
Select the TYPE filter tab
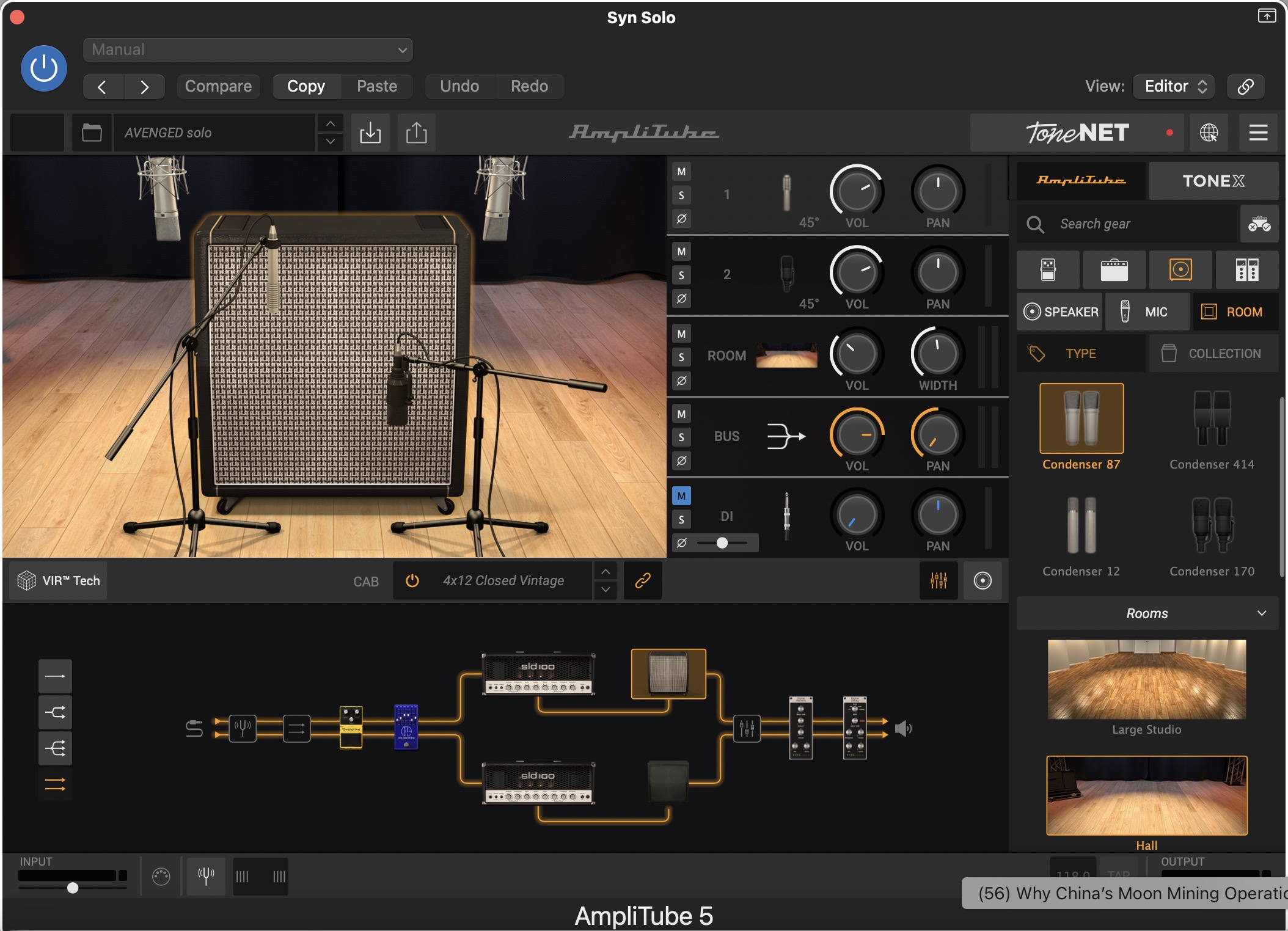click(x=1081, y=354)
